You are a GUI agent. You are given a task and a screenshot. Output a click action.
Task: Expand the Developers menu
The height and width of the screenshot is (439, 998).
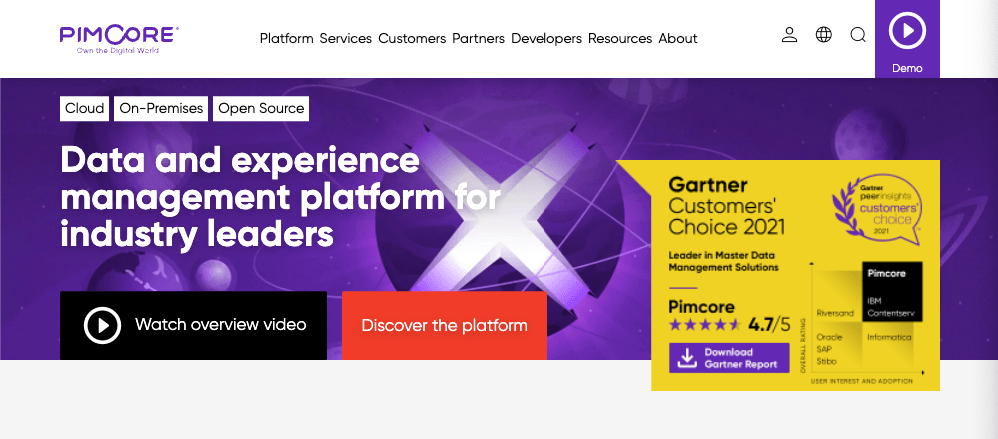pyautogui.click(x=546, y=39)
